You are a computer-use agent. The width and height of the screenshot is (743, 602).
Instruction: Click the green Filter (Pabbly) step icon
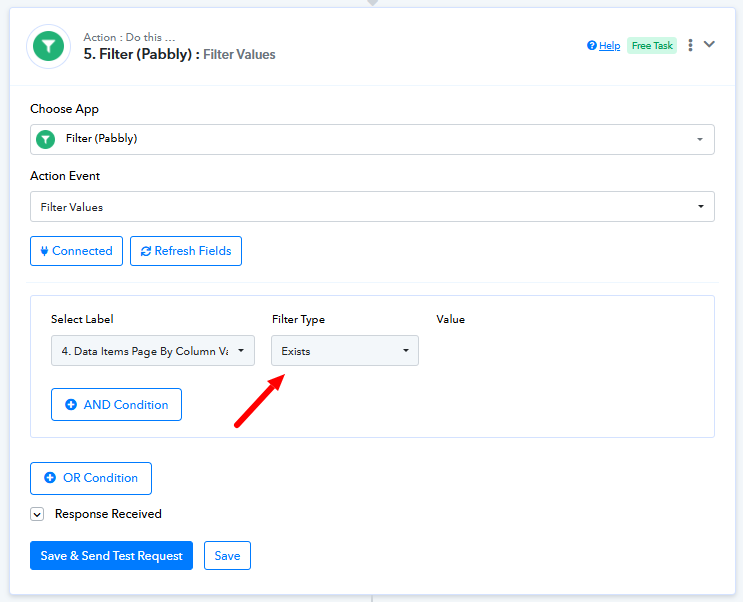48,46
